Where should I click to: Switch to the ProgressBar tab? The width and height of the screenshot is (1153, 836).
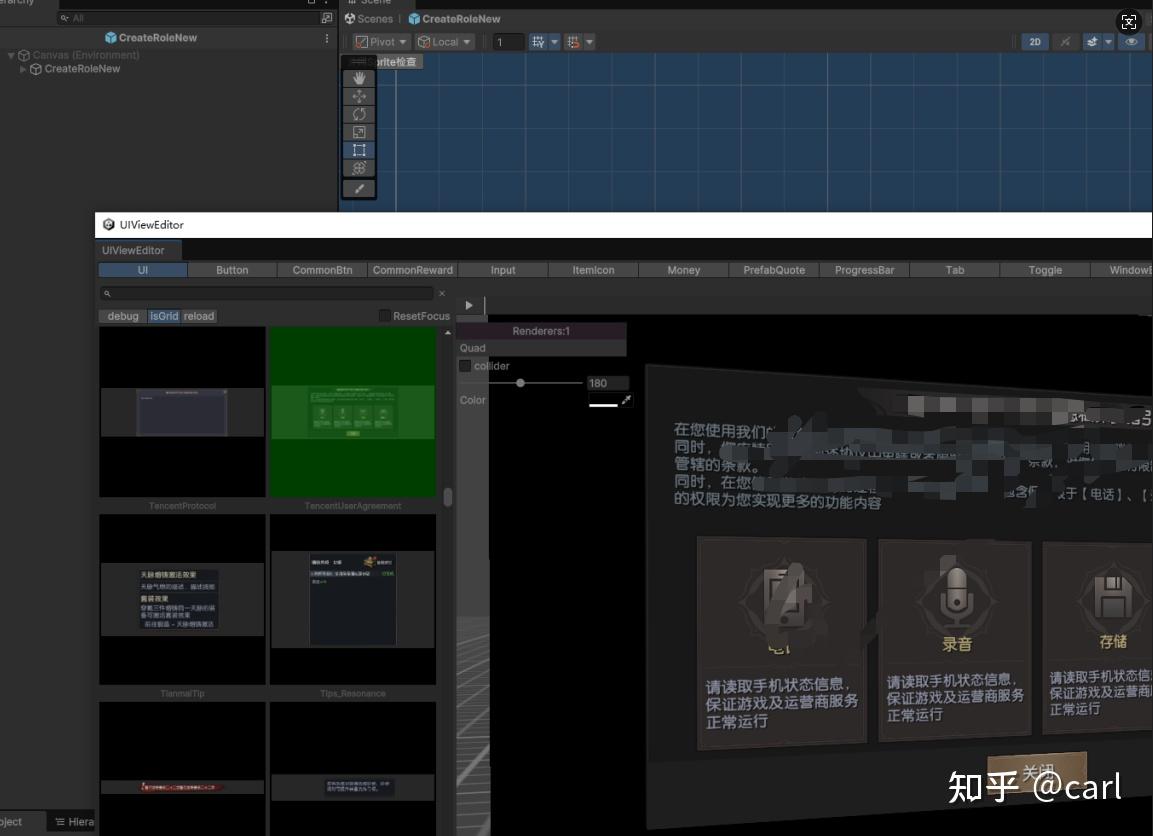865,271
